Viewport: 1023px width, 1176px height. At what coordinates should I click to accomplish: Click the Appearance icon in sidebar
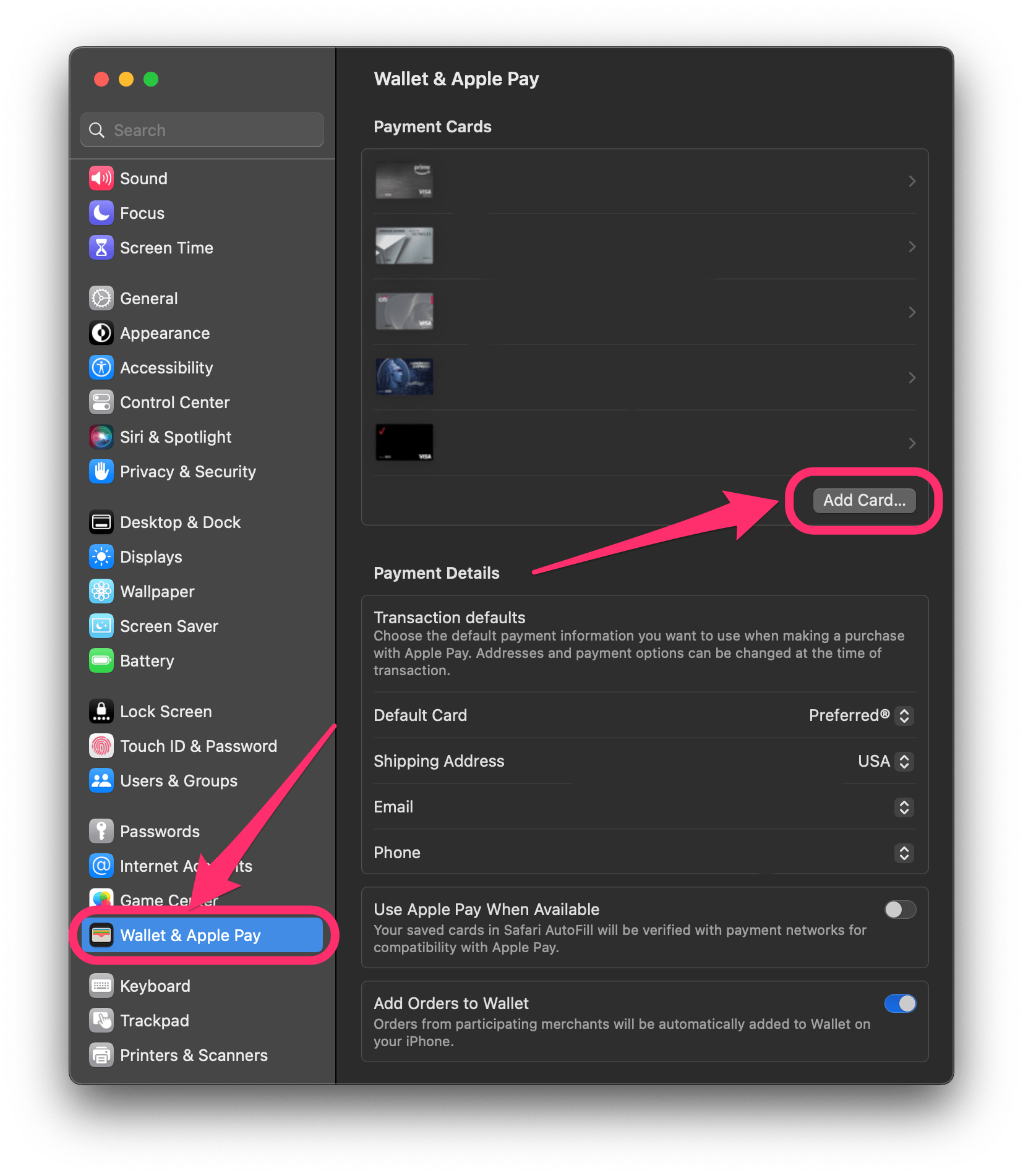[101, 333]
